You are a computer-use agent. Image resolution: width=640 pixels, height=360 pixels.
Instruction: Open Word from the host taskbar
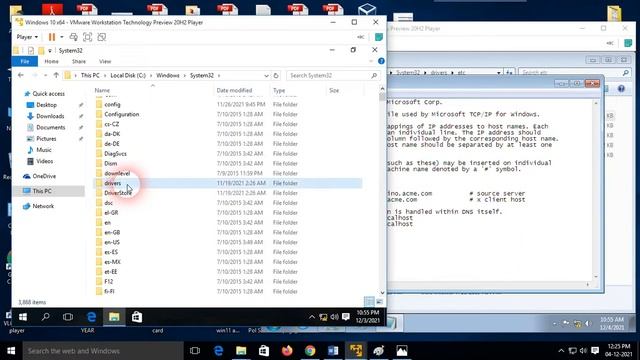333,351
